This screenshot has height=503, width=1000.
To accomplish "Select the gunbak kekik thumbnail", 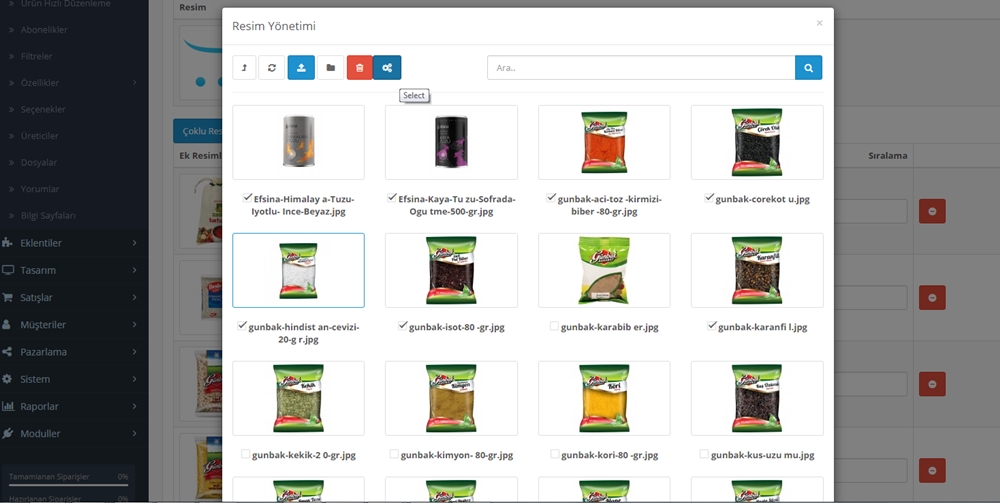I will pyautogui.click(x=298, y=398).
